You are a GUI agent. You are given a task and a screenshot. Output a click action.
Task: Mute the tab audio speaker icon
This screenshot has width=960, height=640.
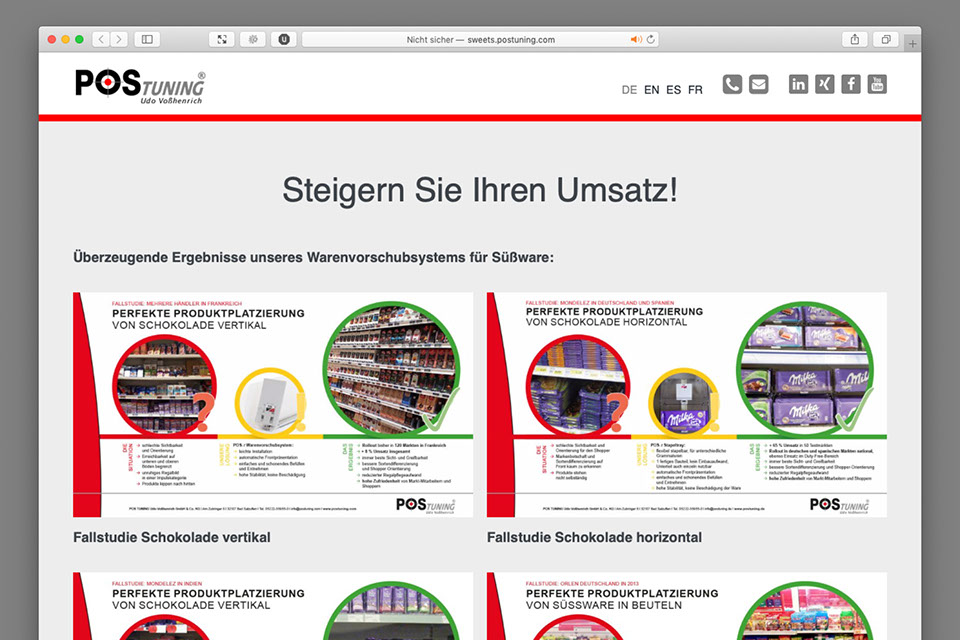[x=635, y=39]
